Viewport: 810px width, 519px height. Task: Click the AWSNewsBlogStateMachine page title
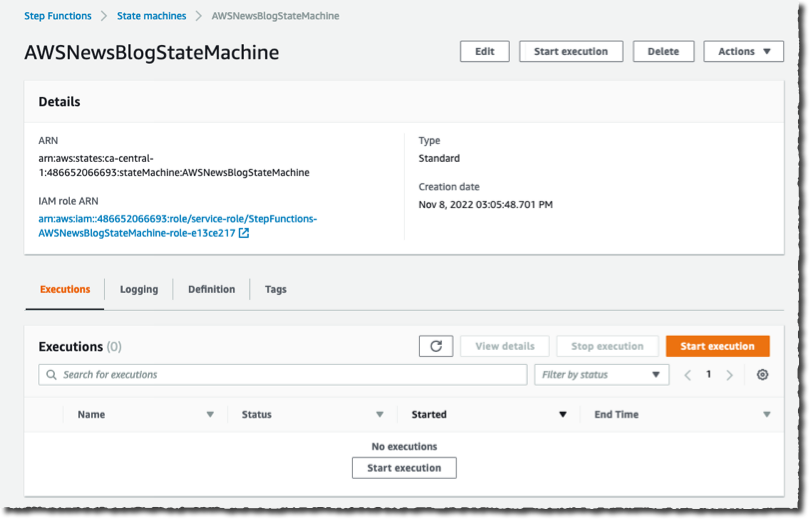pyautogui.click(x=152, y=52)
